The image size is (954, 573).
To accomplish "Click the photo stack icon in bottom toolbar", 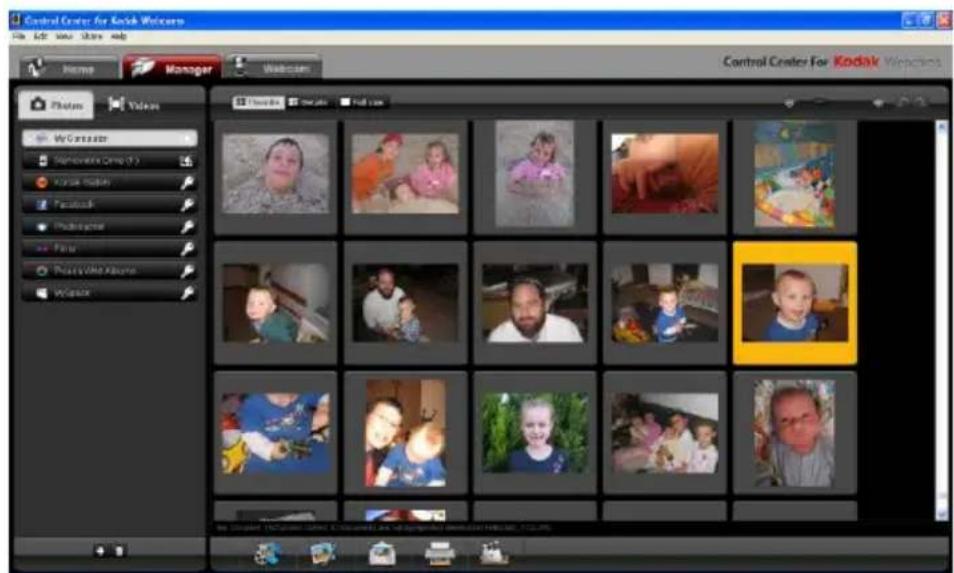I will 322,554.
